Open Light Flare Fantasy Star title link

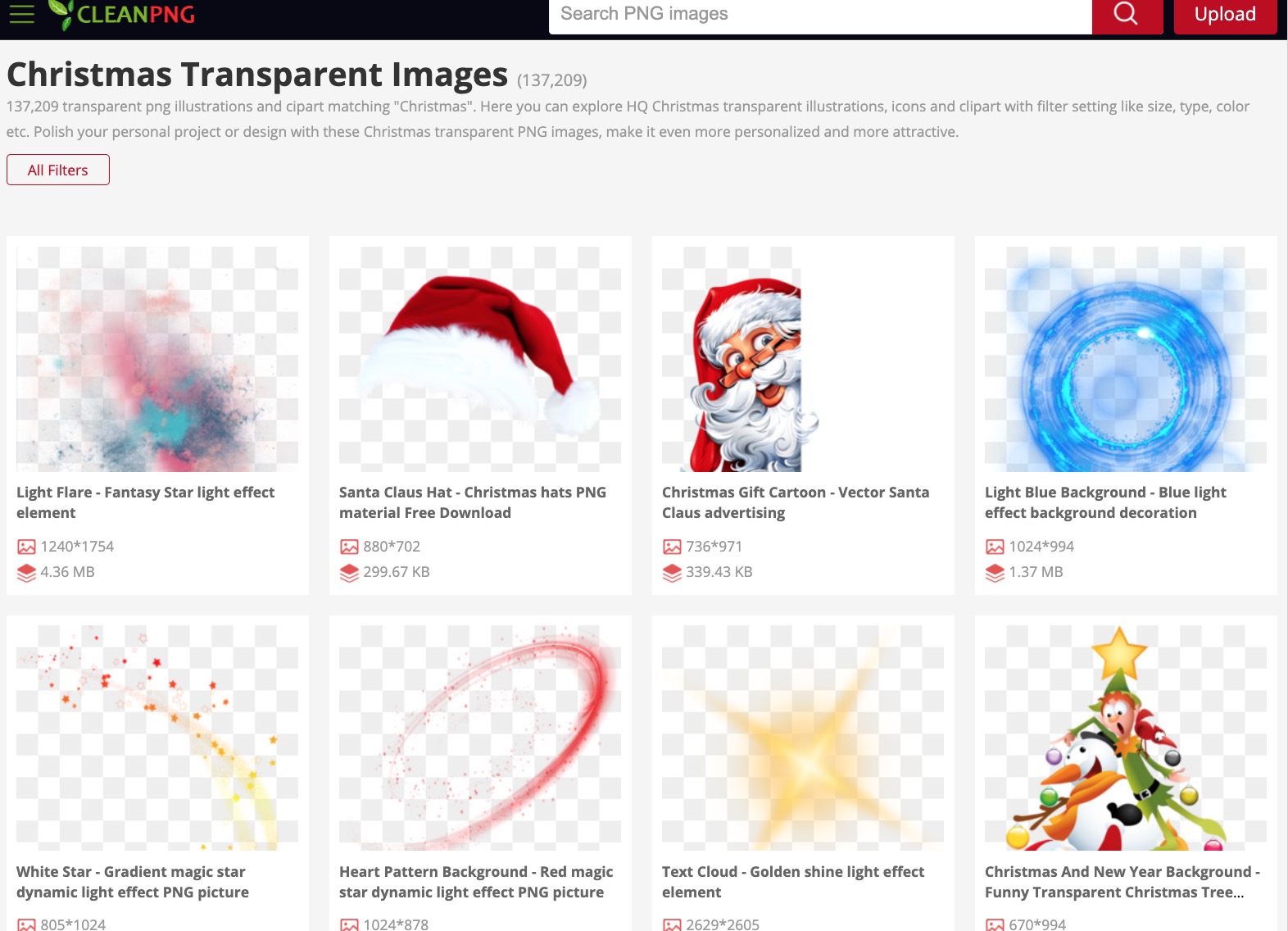coord(145,502)
